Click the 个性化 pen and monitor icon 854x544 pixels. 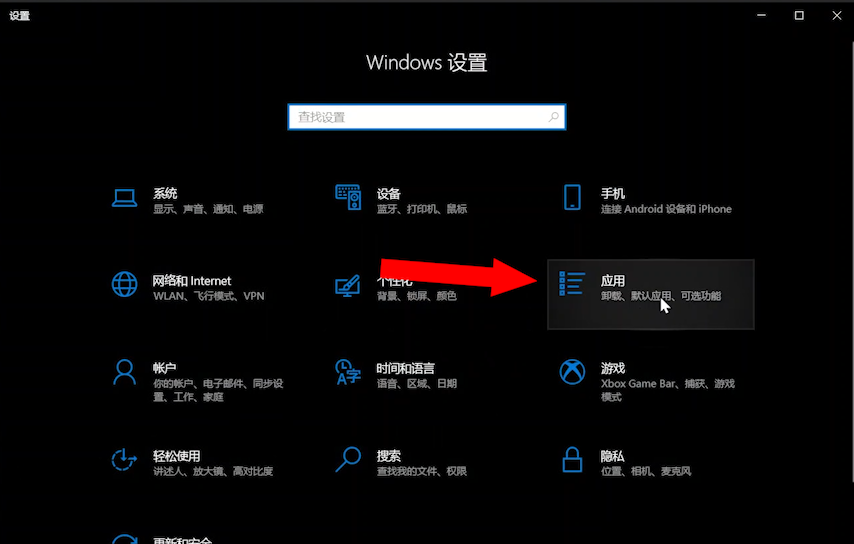(x=347, y=285)
